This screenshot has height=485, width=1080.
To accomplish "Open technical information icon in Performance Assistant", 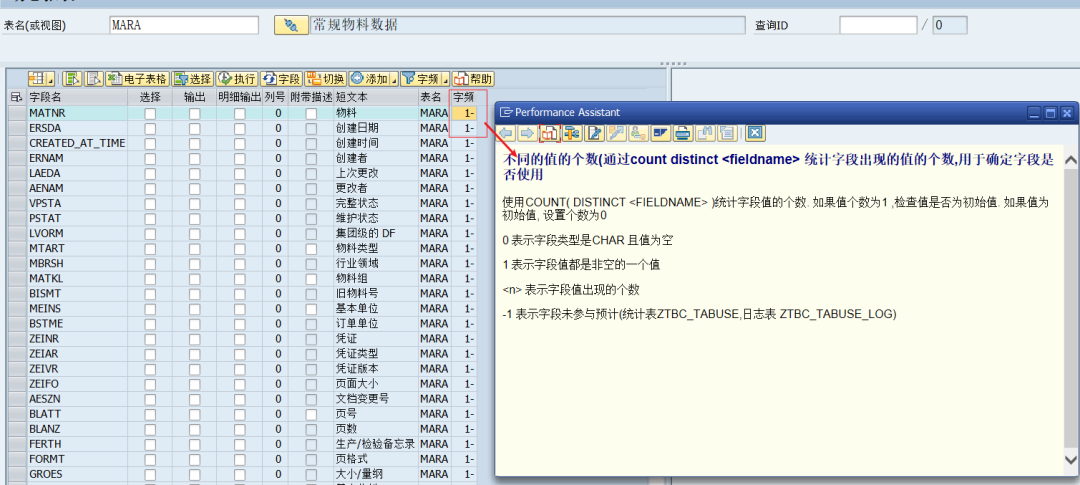I will (571, 132).
